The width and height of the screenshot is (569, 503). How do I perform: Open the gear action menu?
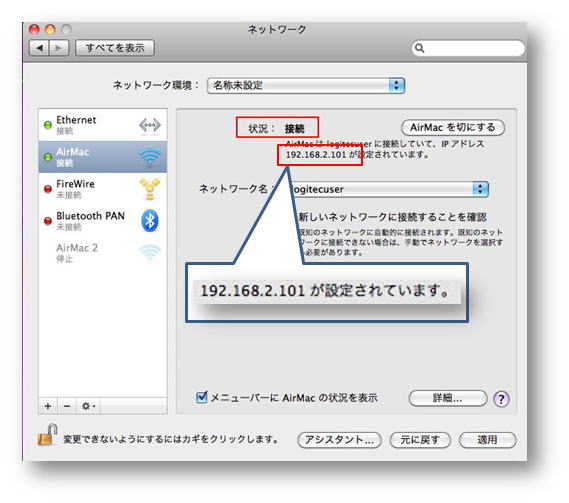88,406
